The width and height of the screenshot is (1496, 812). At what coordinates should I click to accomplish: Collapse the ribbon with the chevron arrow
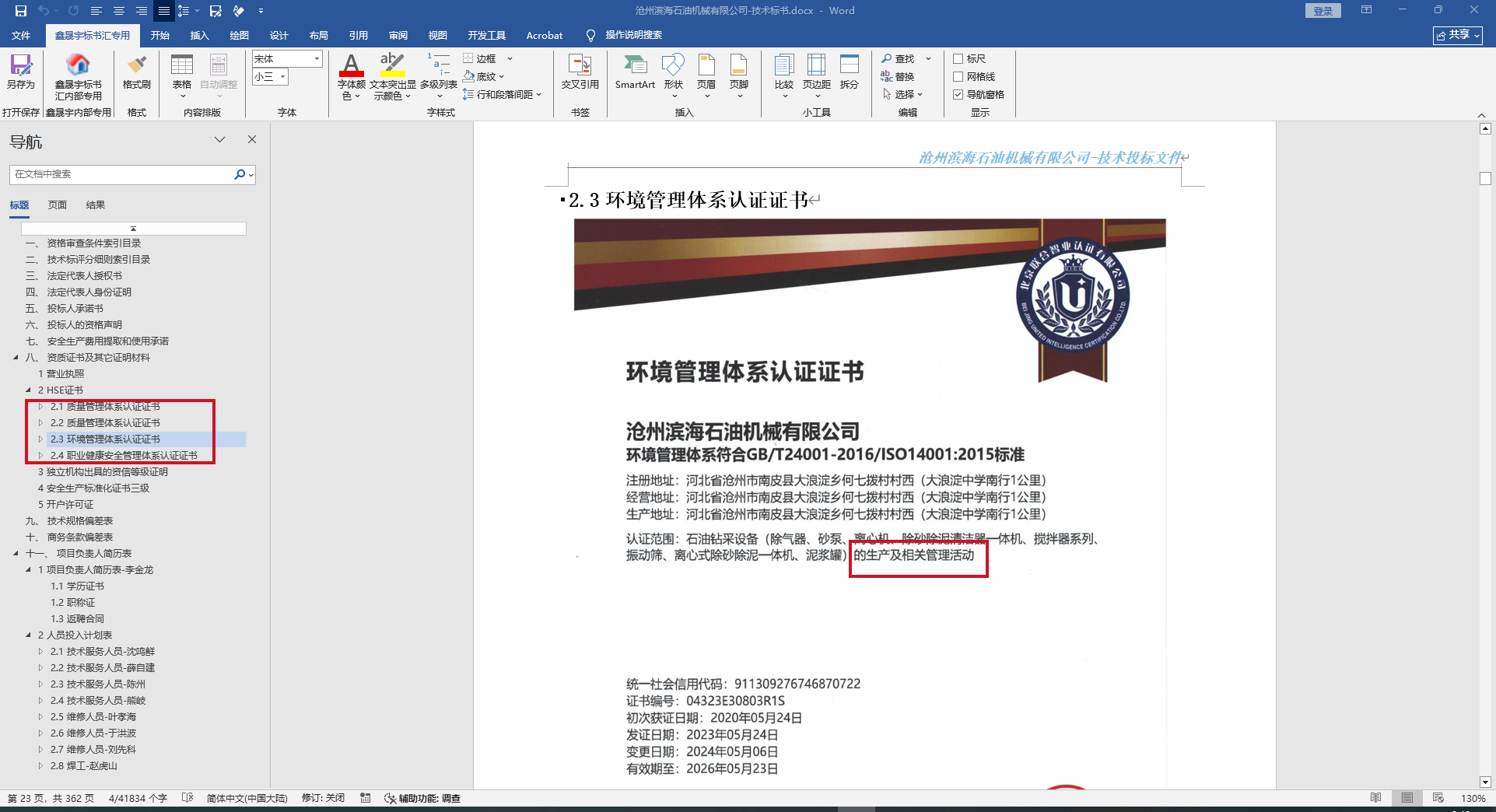[1482, 114]
